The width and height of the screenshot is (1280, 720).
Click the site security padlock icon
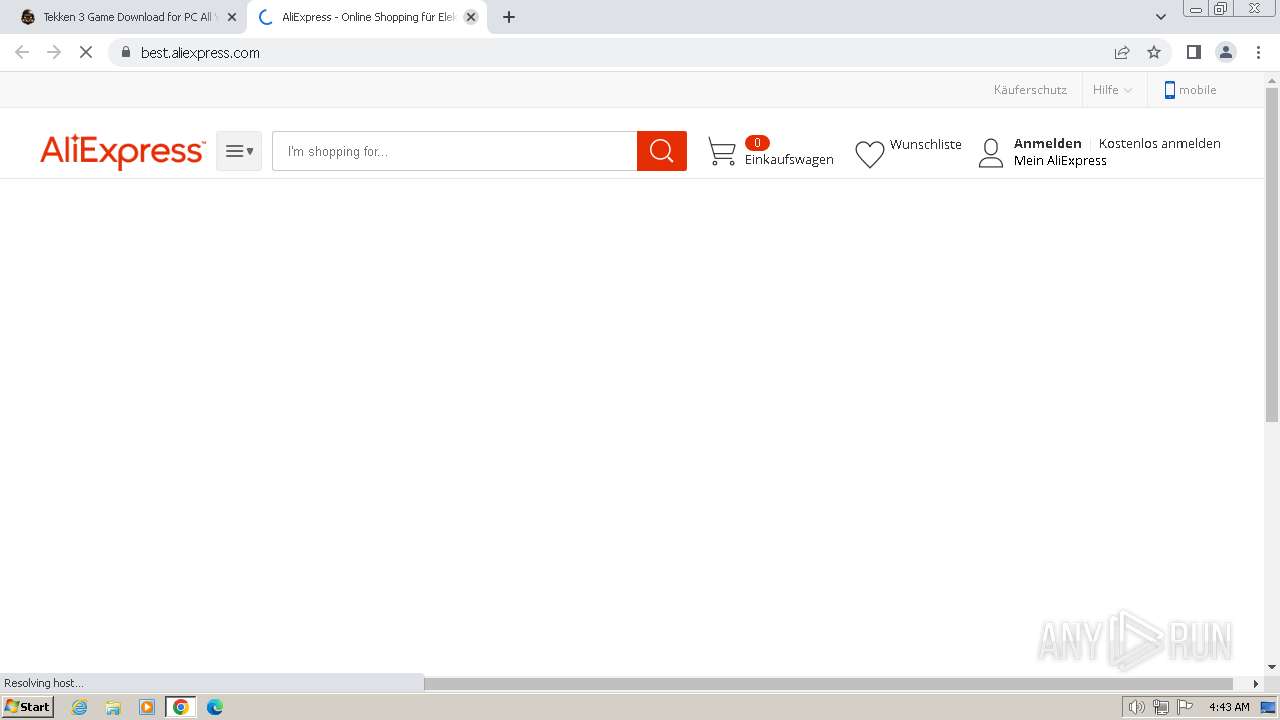tap(125, 52)
